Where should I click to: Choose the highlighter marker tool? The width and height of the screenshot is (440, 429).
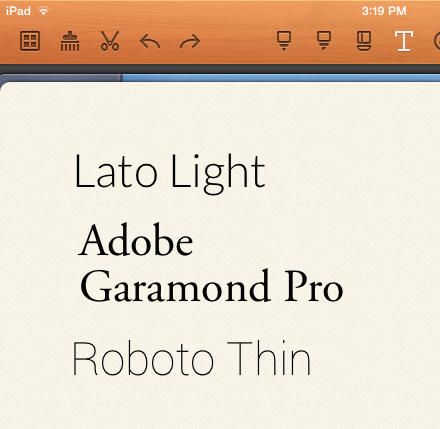click(324, 41)
